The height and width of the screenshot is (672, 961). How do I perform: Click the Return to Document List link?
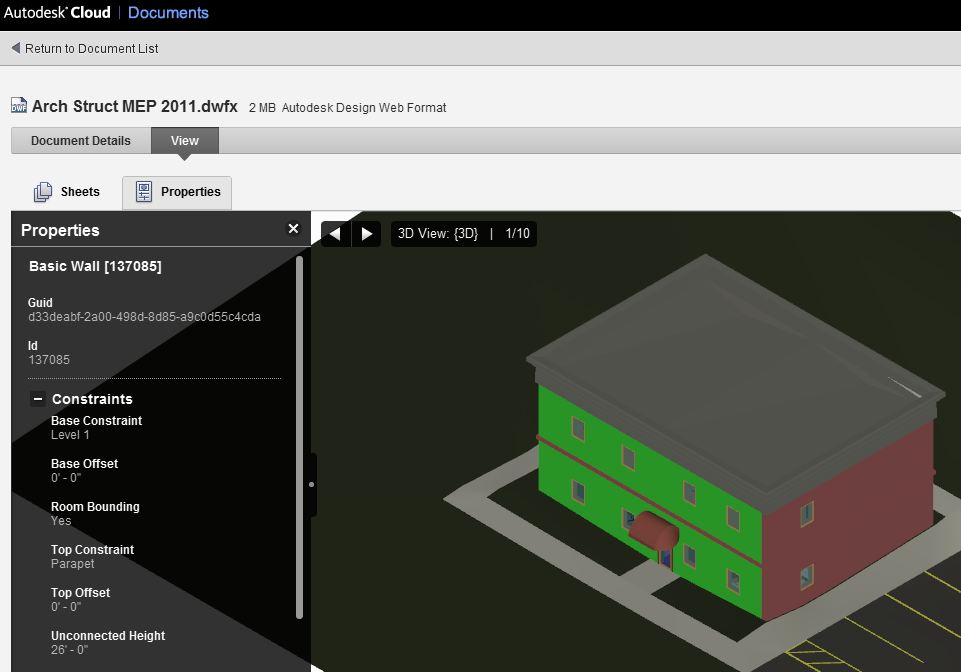click(91, 48)
